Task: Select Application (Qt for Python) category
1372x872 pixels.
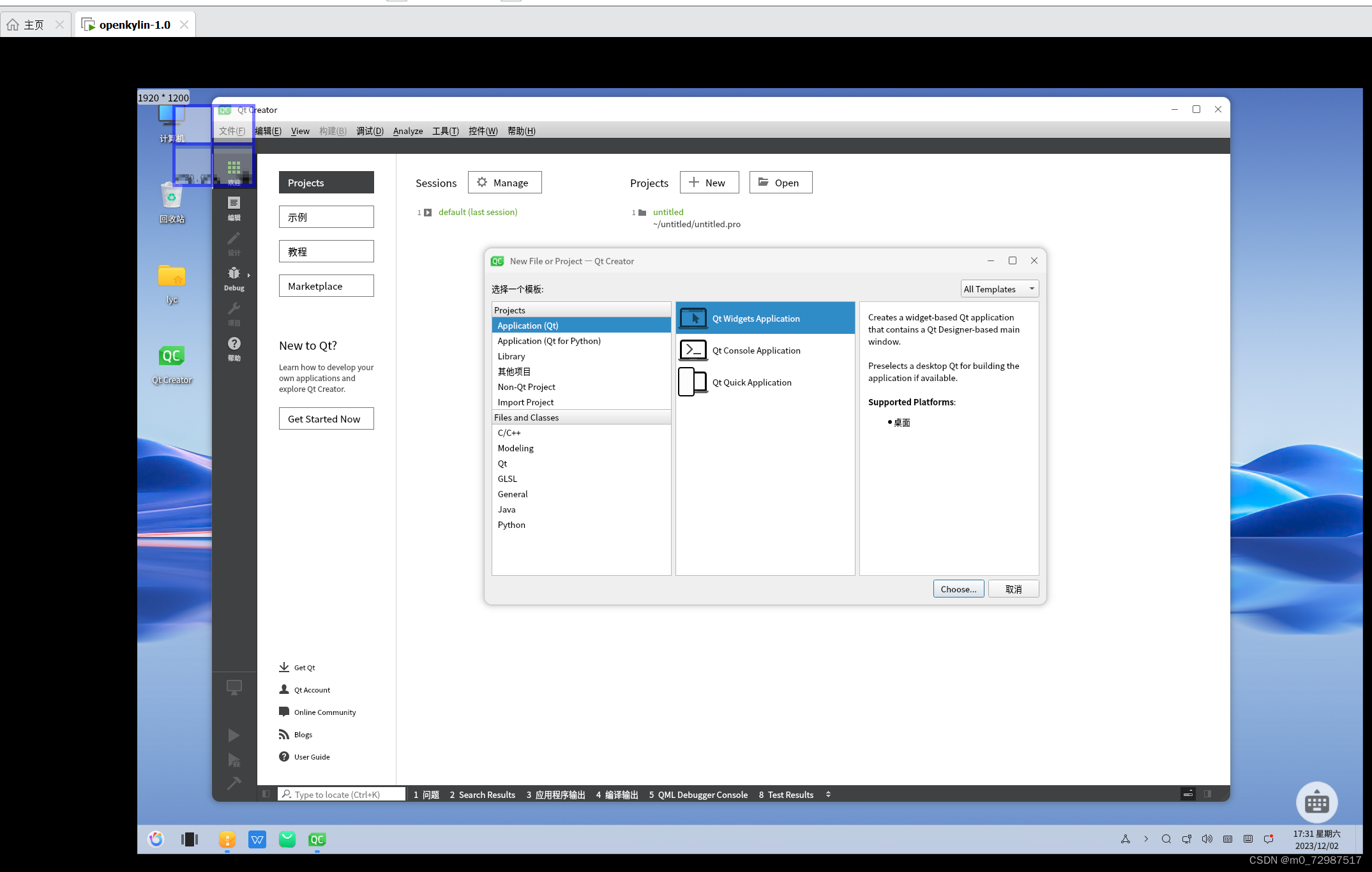Action: point(549,341)
